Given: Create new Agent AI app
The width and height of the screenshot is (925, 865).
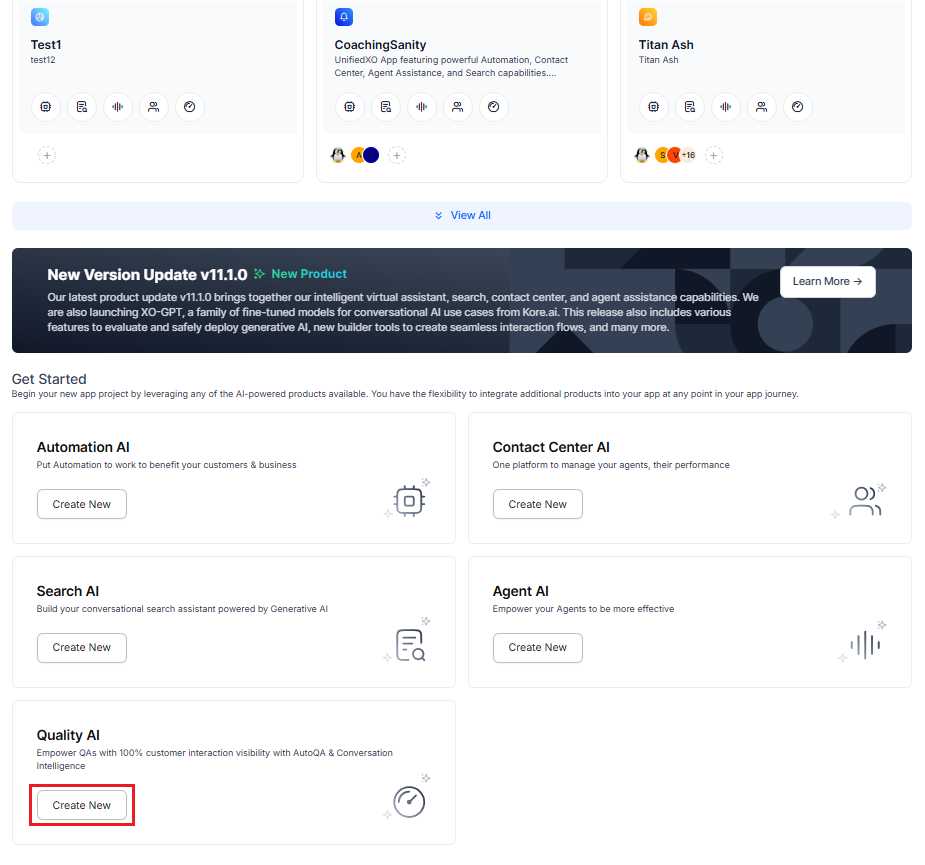Looking at the screenshot, I should click(x=537, y=647).
